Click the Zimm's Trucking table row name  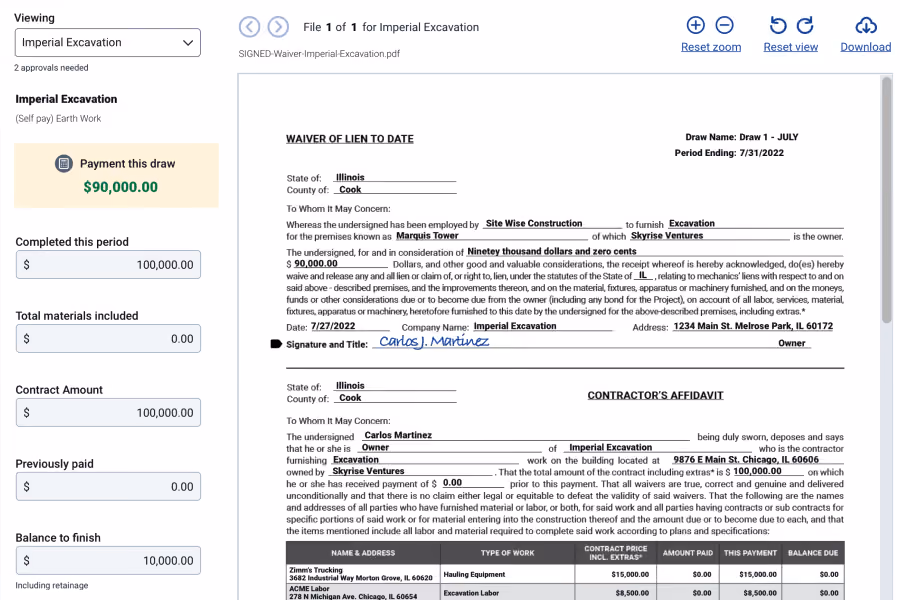coord(316,570)
